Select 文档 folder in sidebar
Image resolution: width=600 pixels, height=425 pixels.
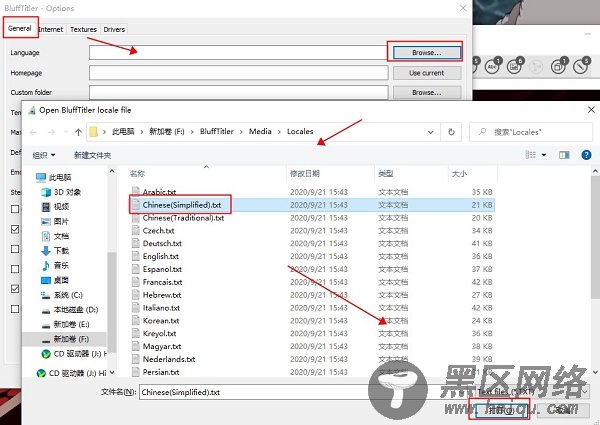[x=55, y=236]
